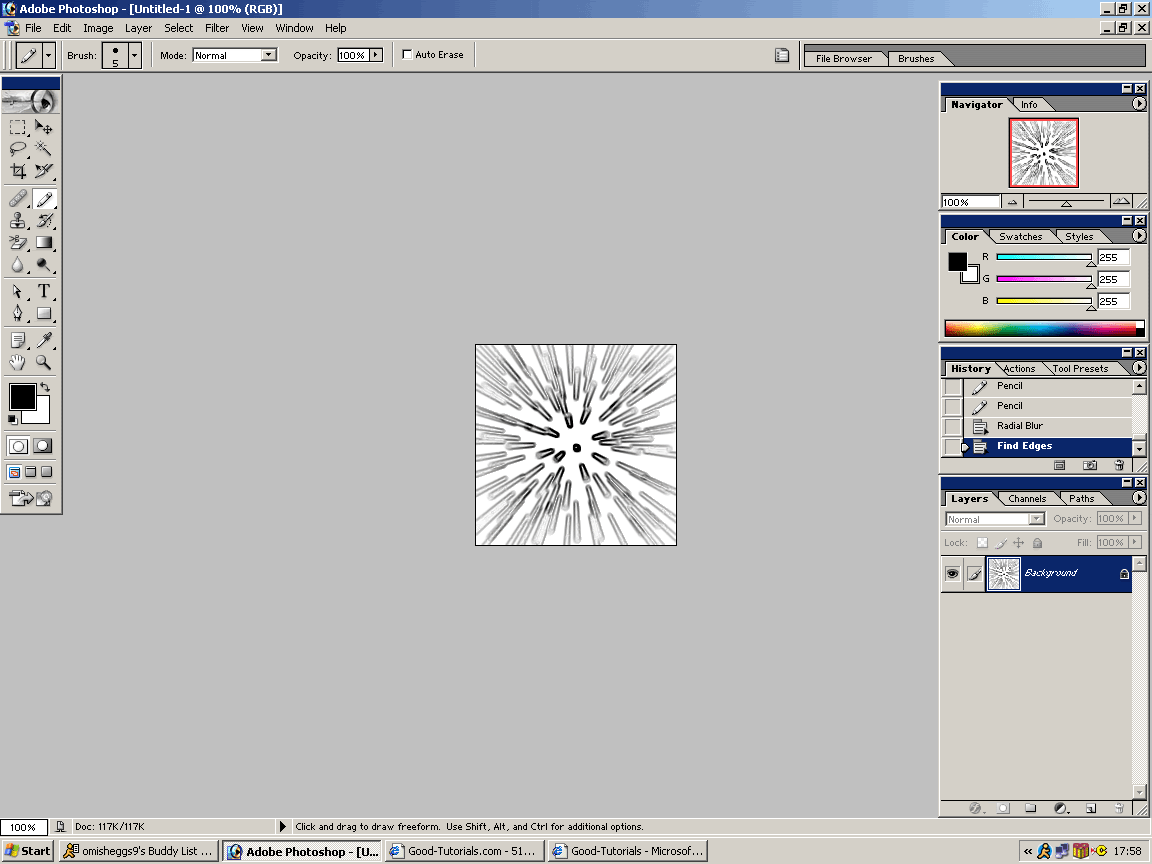Click the Navigator zoom percentage field
This screenshot has height=864, width=1152.
click(x=971, y=202)
